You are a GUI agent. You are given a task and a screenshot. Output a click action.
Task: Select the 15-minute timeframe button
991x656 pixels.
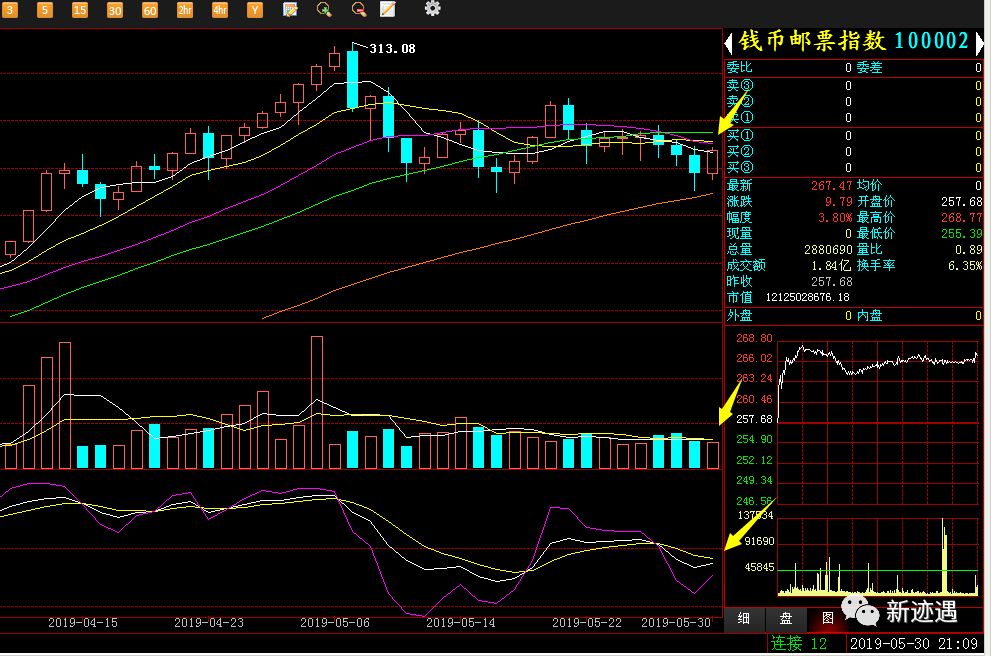click(80, 9)
